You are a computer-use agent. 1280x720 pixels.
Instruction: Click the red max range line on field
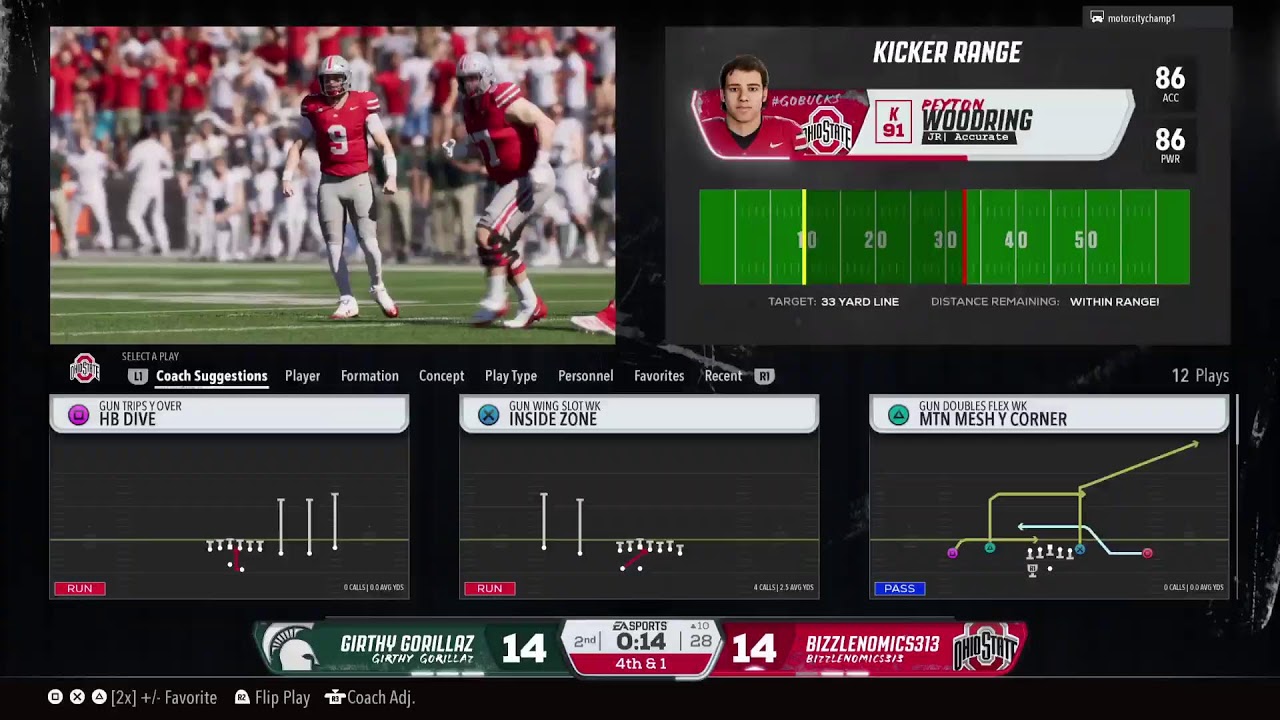tap(964, 237)
